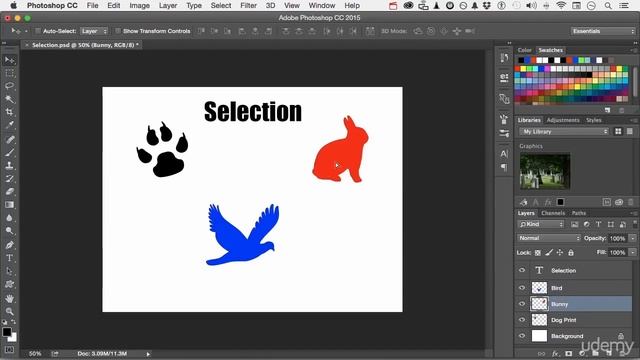Screen dimensions: 640x360
Task: Select the Horizontal Type tool
Action: coord(9,258)
